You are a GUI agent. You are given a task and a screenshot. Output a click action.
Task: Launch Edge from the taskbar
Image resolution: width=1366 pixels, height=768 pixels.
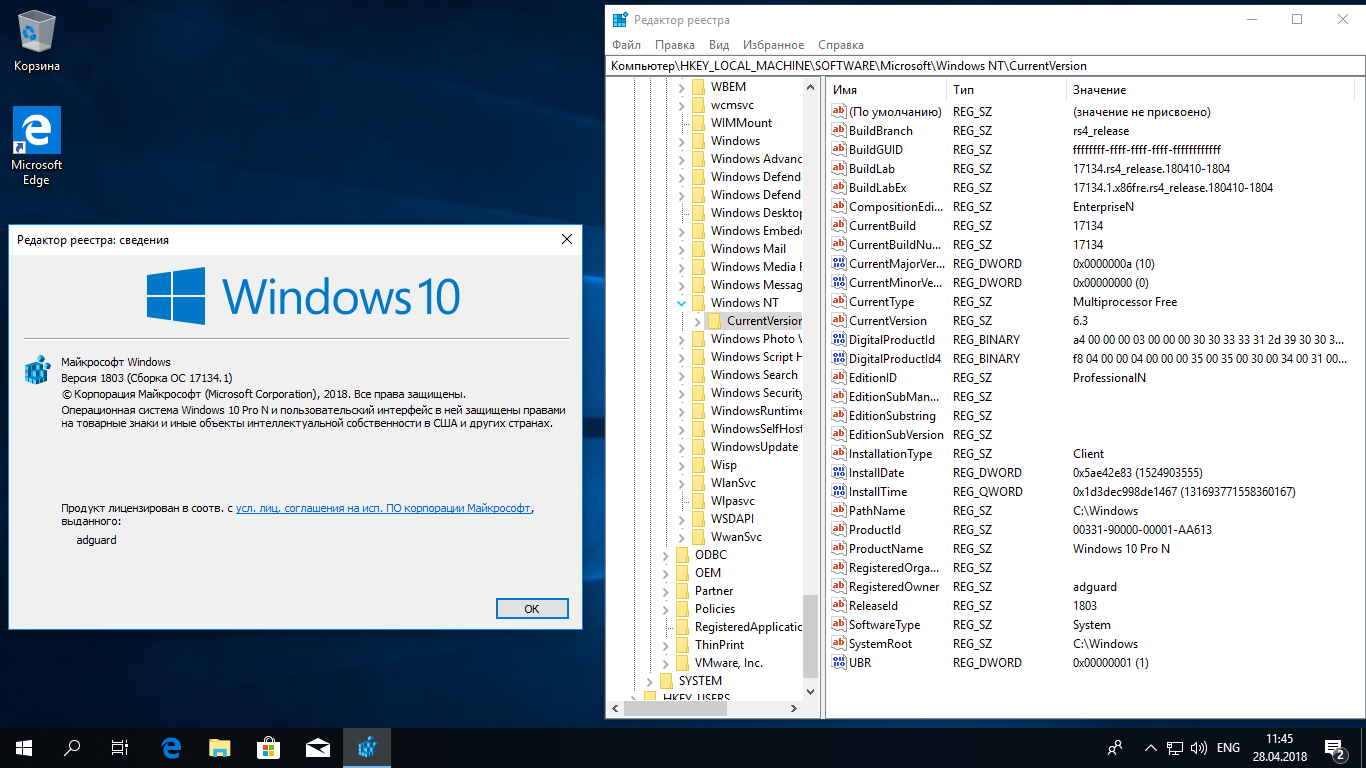click(171, 748)
